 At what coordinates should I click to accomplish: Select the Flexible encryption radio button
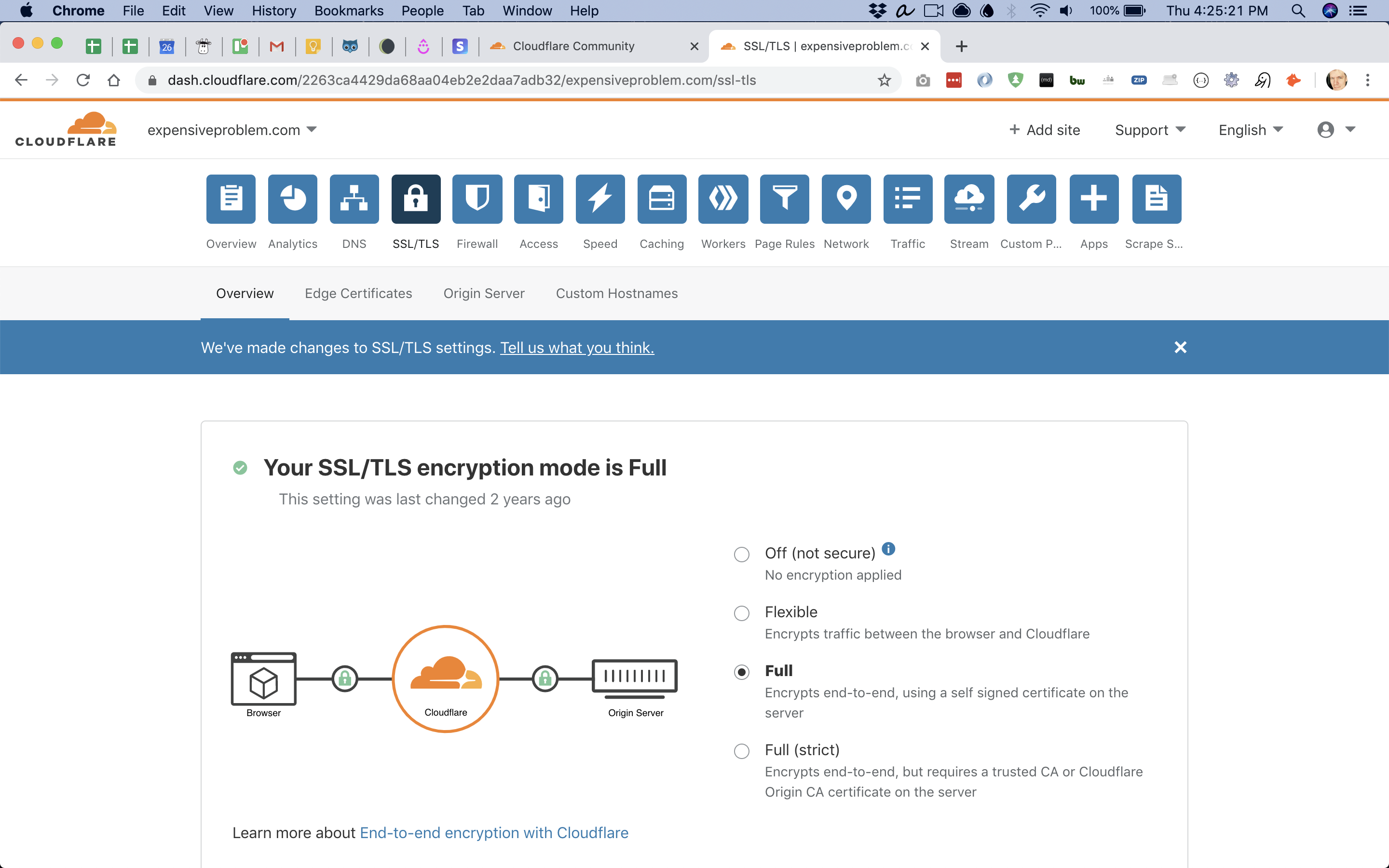pos(742,613)
